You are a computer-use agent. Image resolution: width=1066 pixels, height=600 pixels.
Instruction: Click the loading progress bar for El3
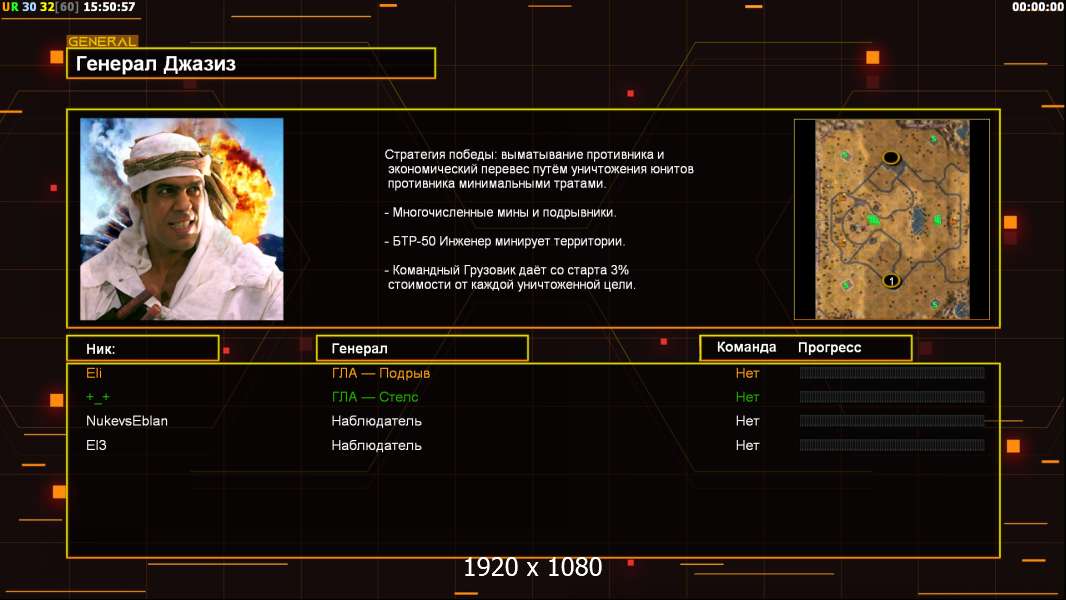pyautogui.click(x=892, y=445)
